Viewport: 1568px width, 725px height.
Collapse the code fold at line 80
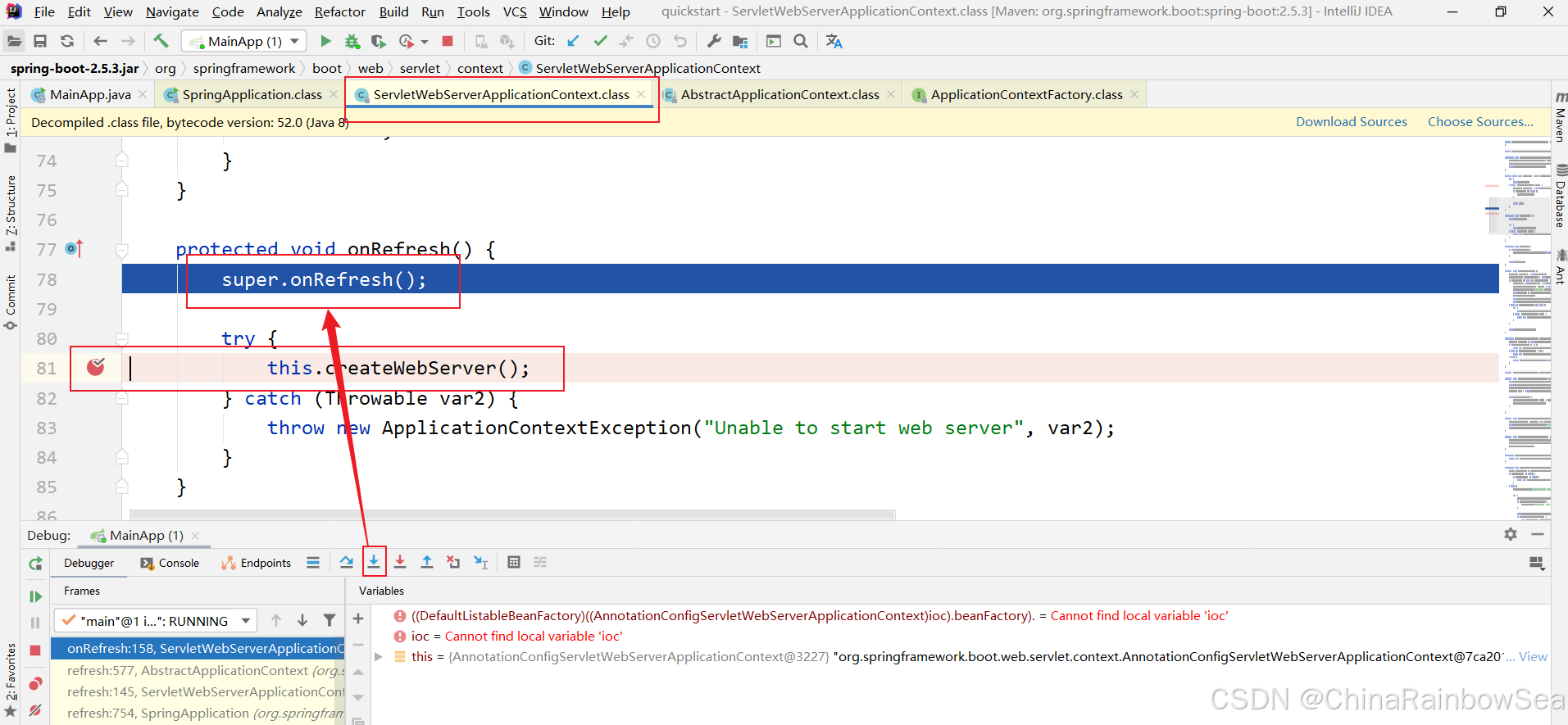coord(122,338)
